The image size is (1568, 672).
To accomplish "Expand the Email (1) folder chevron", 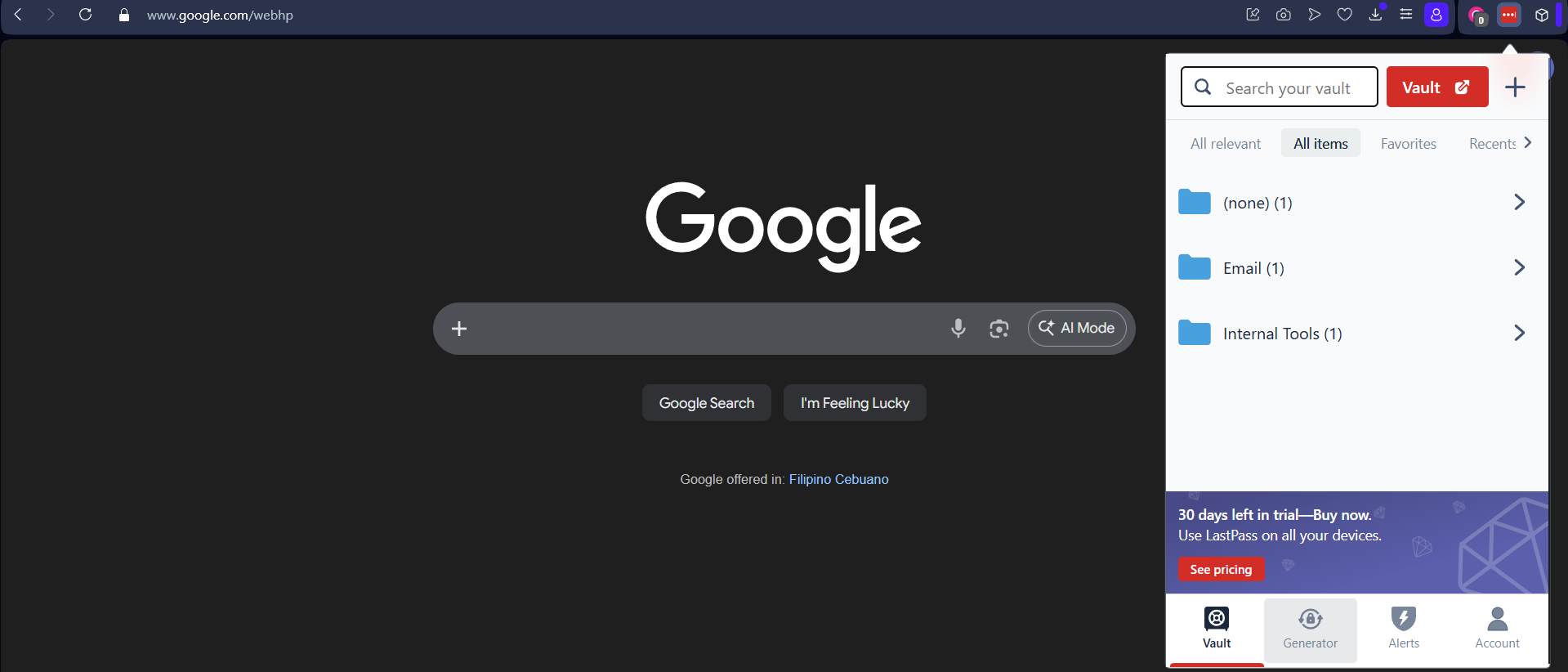I will click(x=1519, y=267).
